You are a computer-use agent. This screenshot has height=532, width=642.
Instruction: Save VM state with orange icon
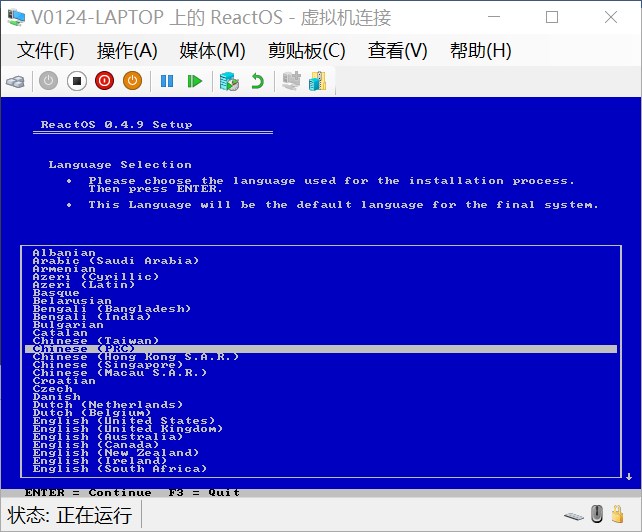[132, 81]
